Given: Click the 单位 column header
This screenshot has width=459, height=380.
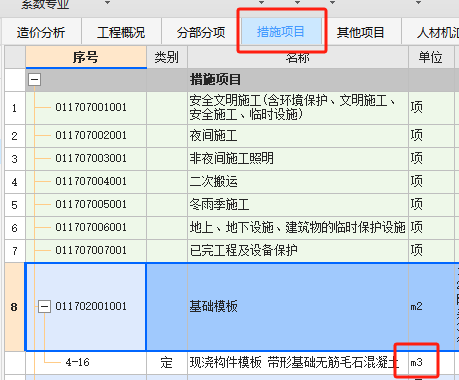Looking at the screenshot, I should point(431,57).
